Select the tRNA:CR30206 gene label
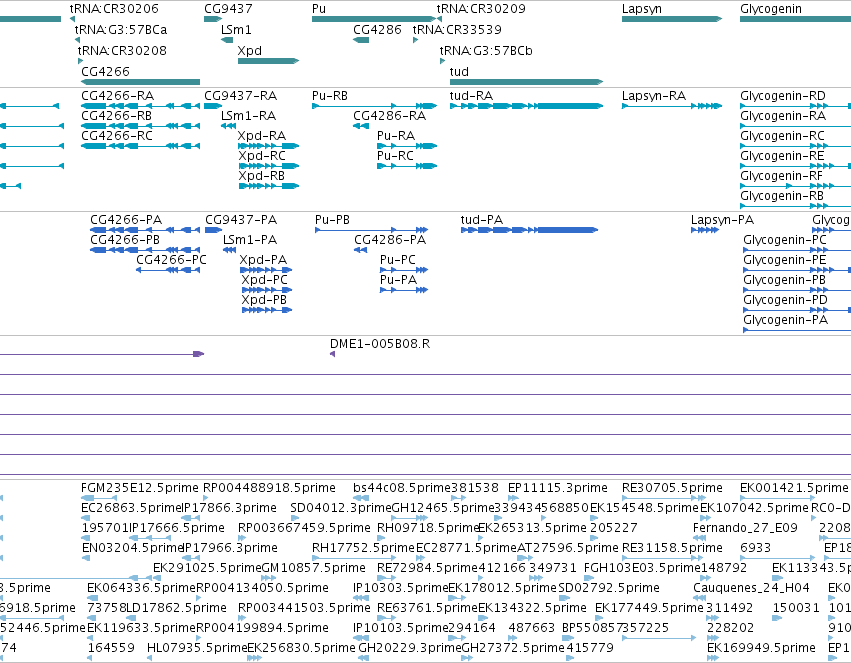851x663 pixels. [114, 9]
